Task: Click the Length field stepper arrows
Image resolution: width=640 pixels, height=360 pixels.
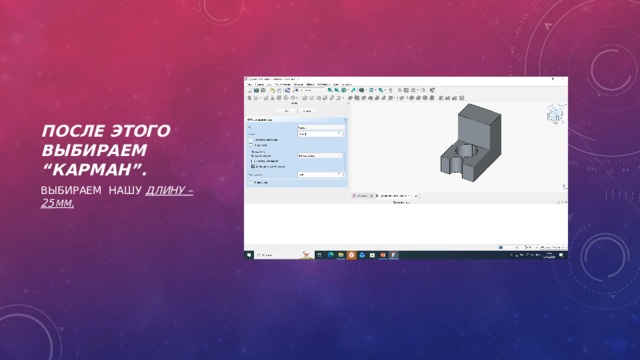Action: (343, 134)
